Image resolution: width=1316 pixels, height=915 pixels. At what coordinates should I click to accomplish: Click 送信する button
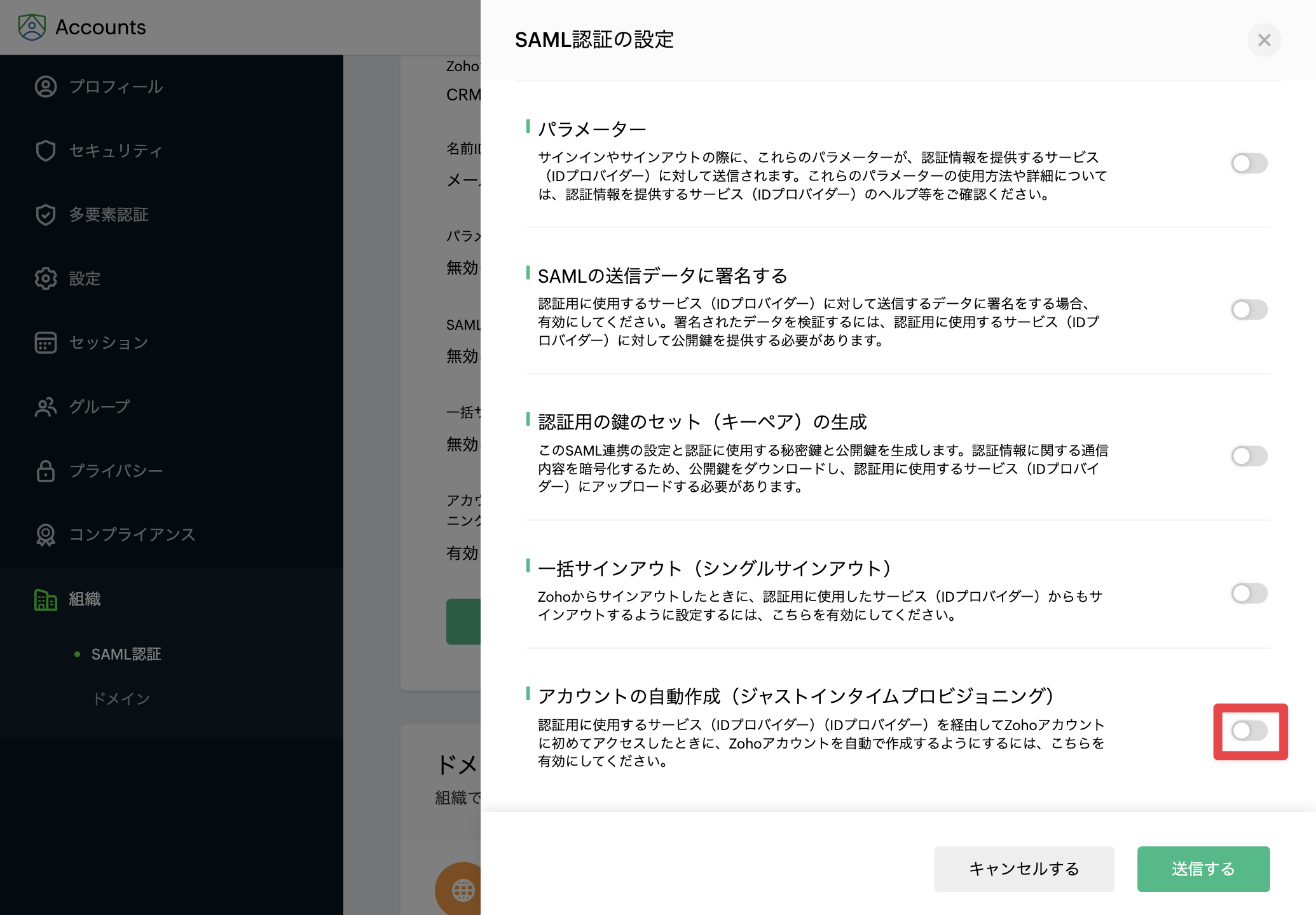[x=1203, y=869]
